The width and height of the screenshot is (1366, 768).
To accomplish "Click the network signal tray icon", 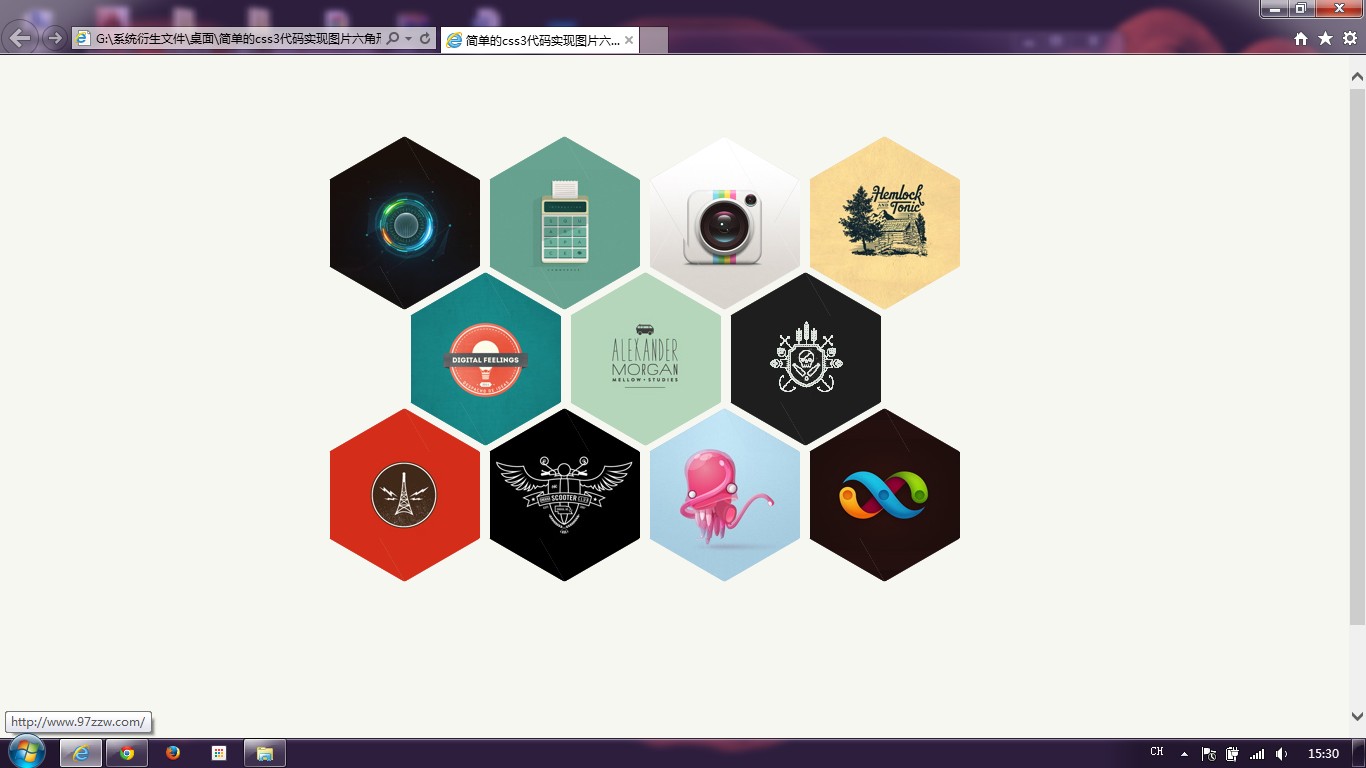I will click(1257, 754).
